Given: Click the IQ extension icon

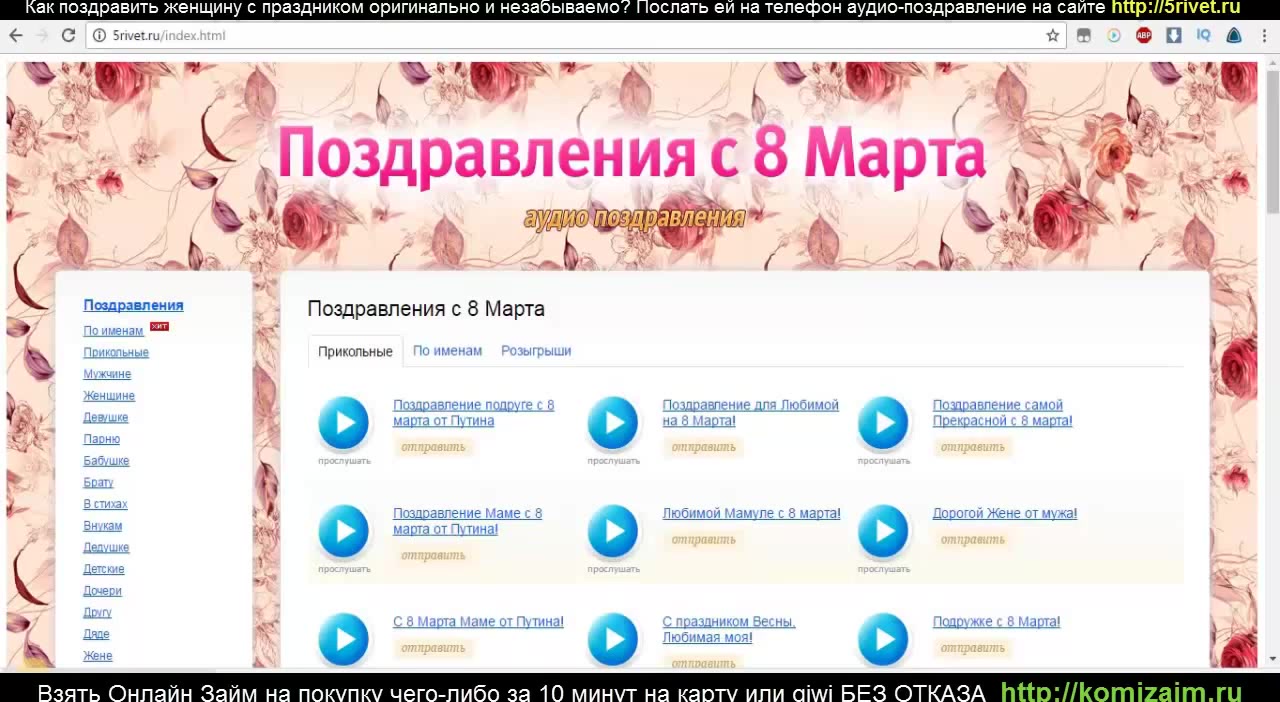Looking at the screenshot, I should 1204,35.
